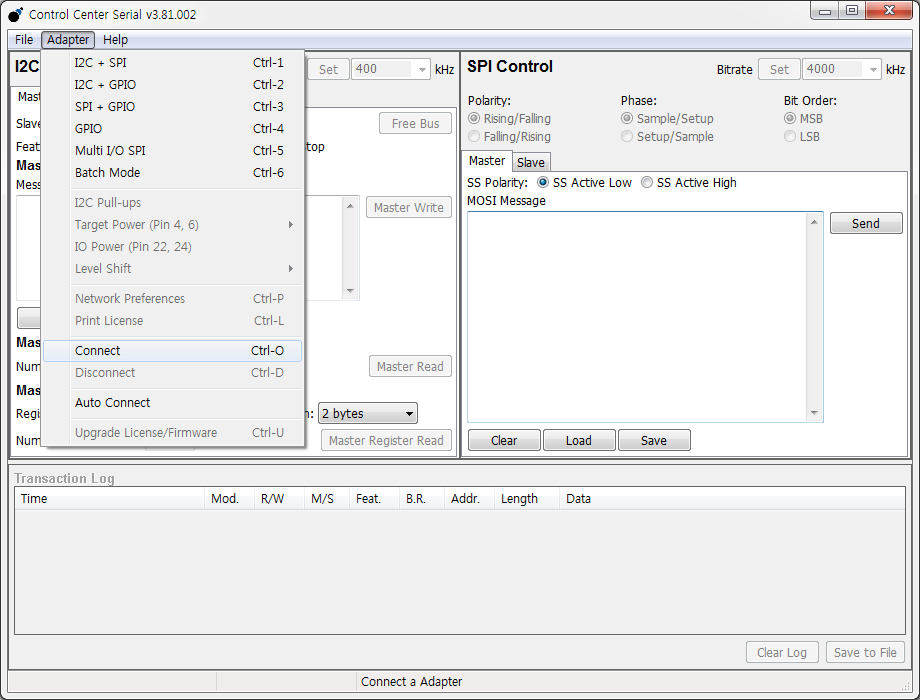
Task: Click Save to File button
Action: tap(865, 652)
